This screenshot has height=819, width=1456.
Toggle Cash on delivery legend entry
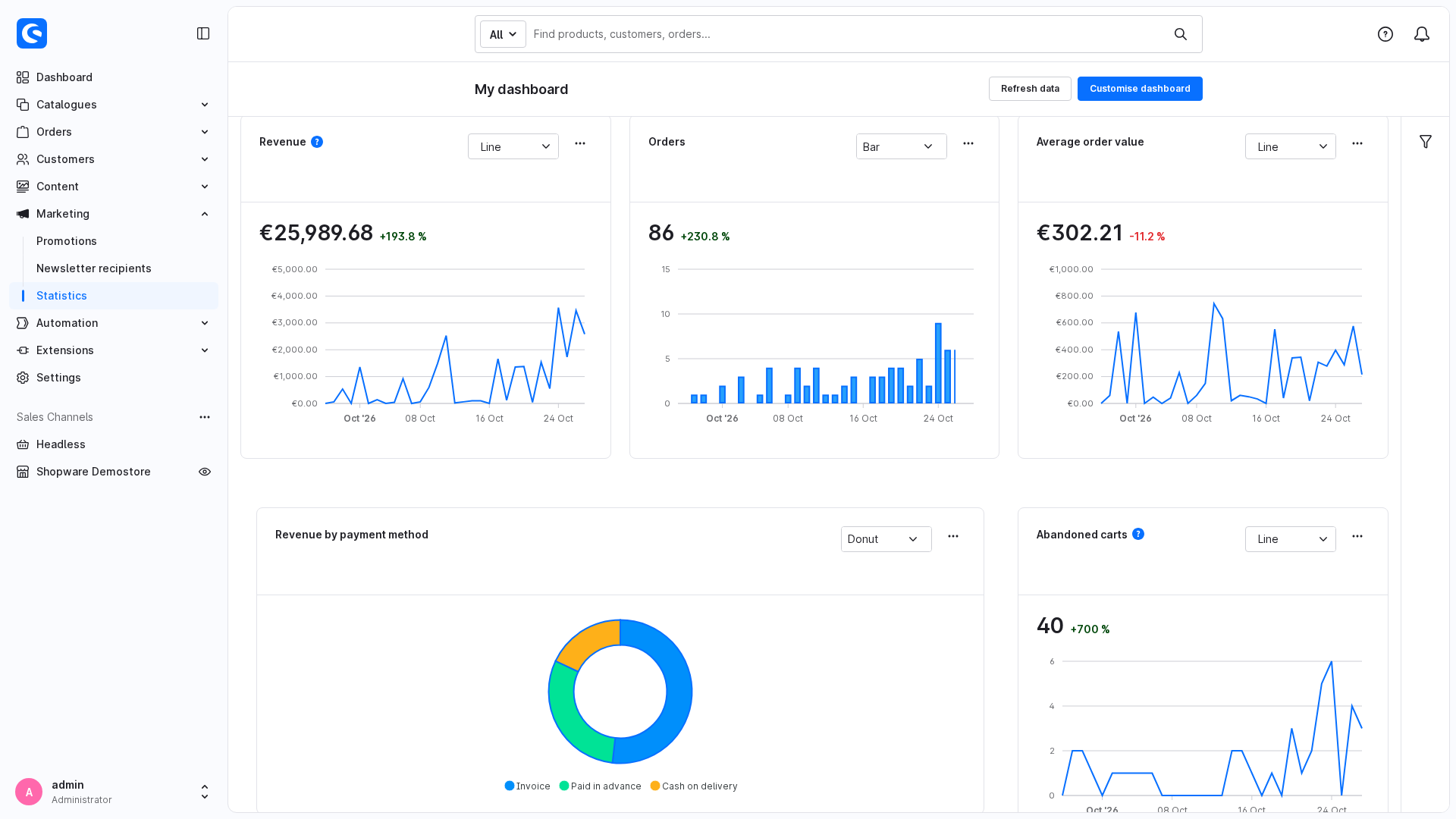pos(694,786)
